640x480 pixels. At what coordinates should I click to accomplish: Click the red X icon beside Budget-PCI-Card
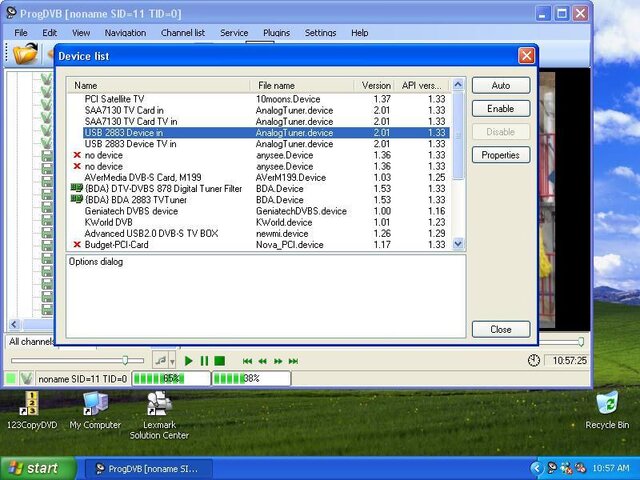(77, 244)
